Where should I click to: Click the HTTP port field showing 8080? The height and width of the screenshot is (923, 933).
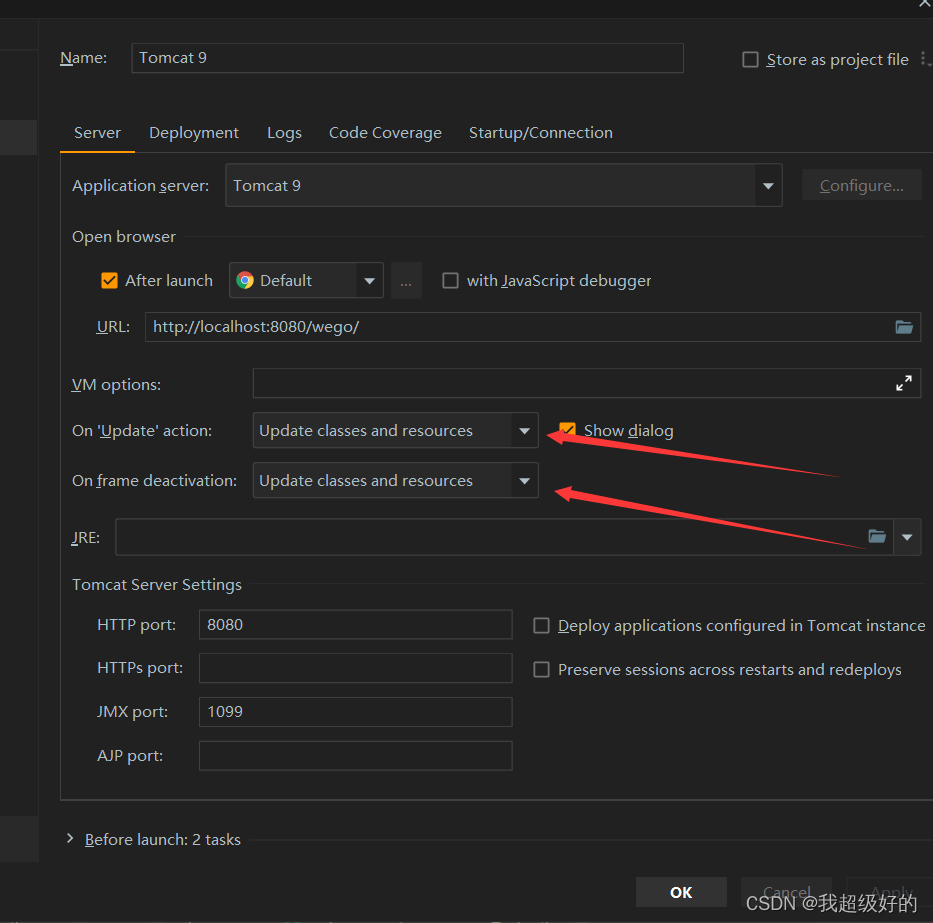[356, 624]
